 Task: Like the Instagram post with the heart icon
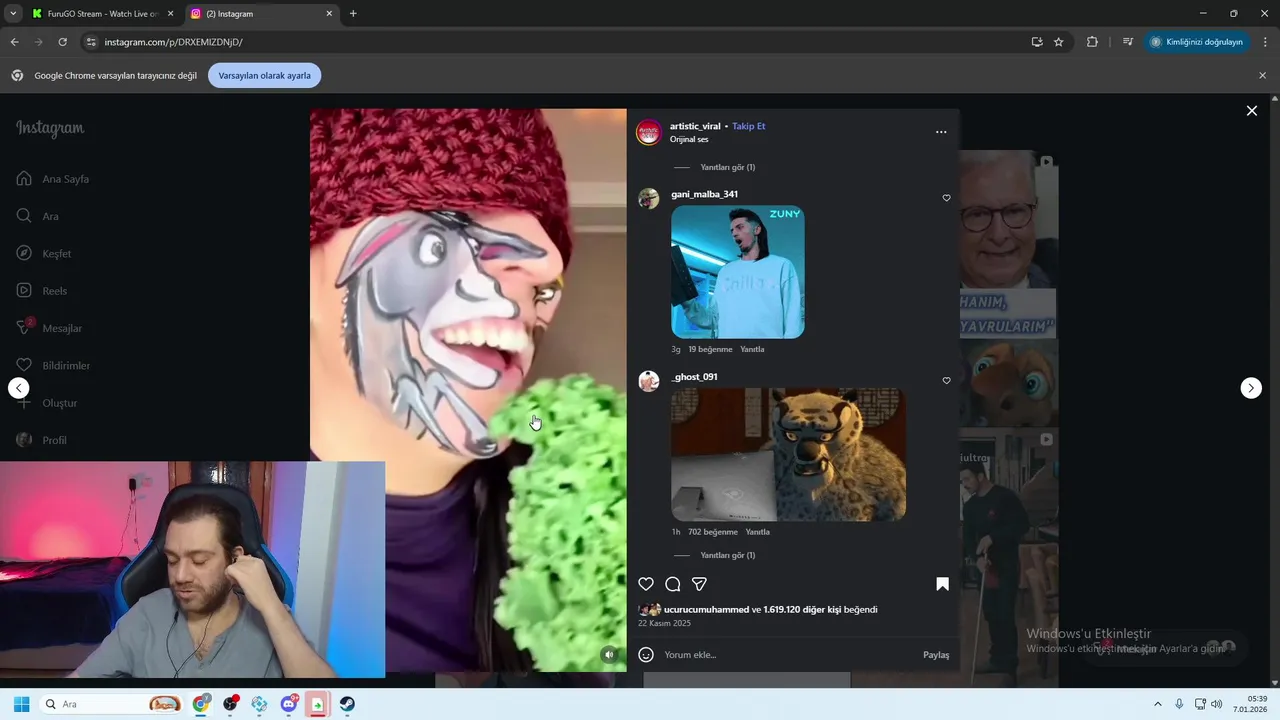pos(646,584)
